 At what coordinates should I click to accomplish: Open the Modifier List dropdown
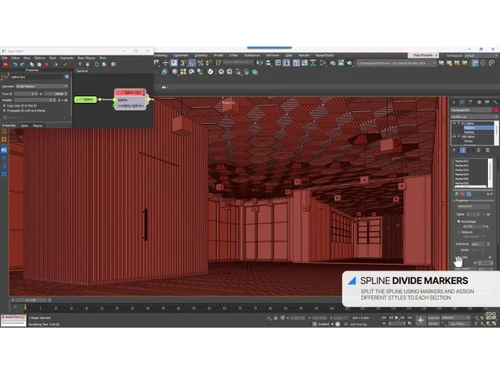474,117
